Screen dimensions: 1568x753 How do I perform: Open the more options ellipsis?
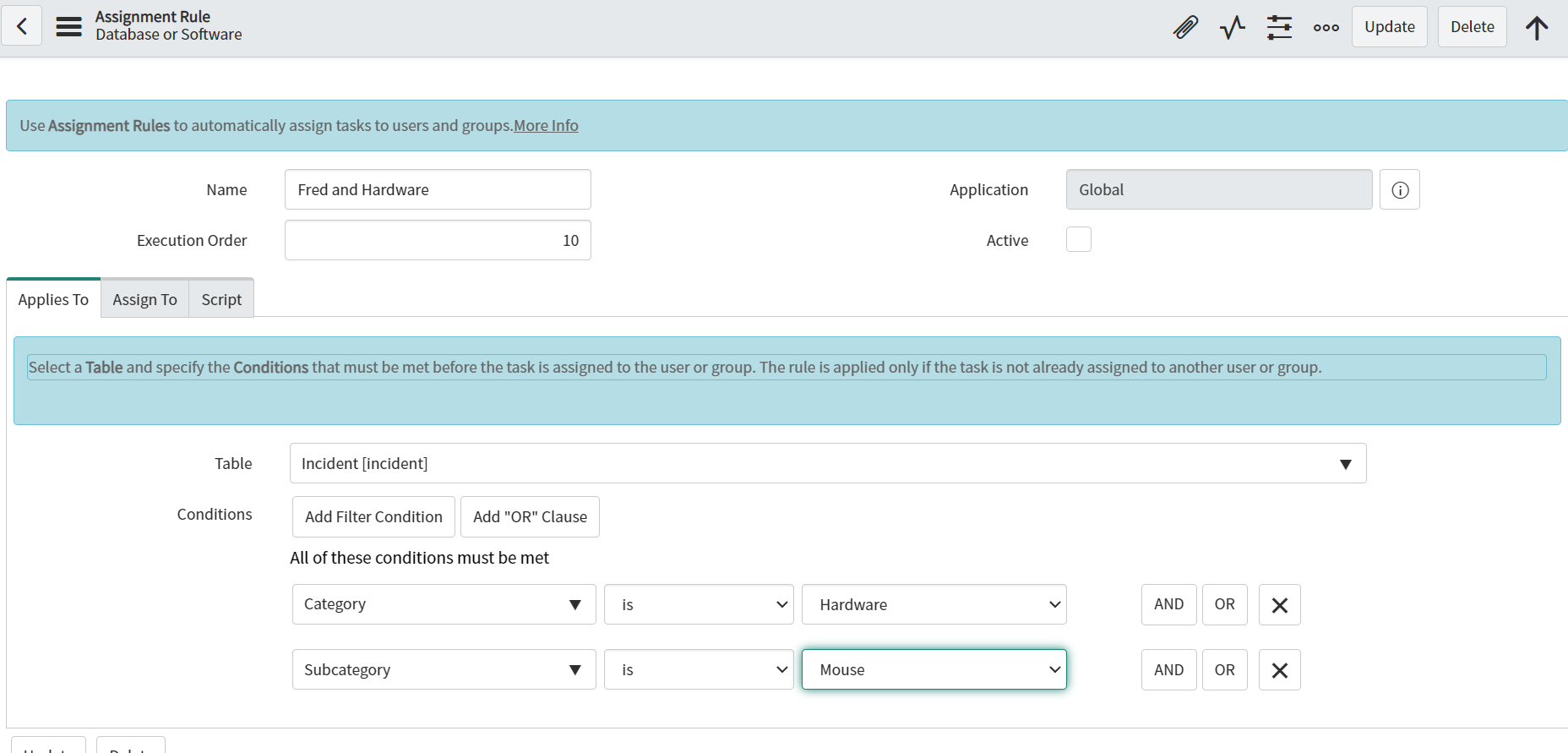[1326, 27]
